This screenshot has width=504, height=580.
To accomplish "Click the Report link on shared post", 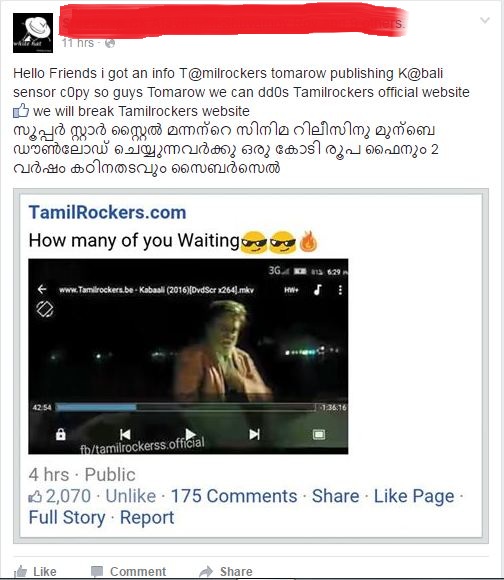I will (147, 517).
